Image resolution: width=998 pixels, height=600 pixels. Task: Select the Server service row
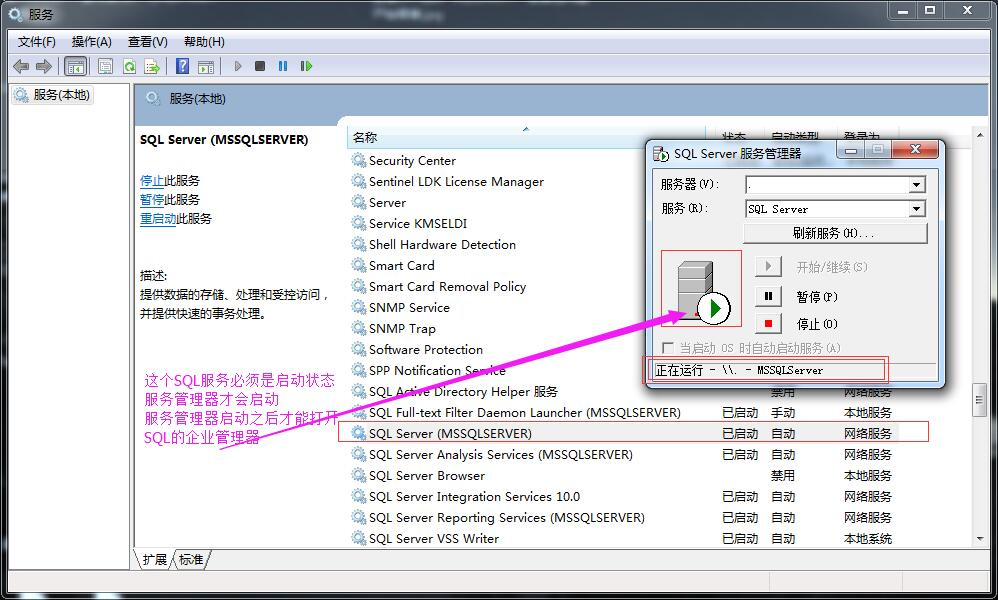point(387,202)
